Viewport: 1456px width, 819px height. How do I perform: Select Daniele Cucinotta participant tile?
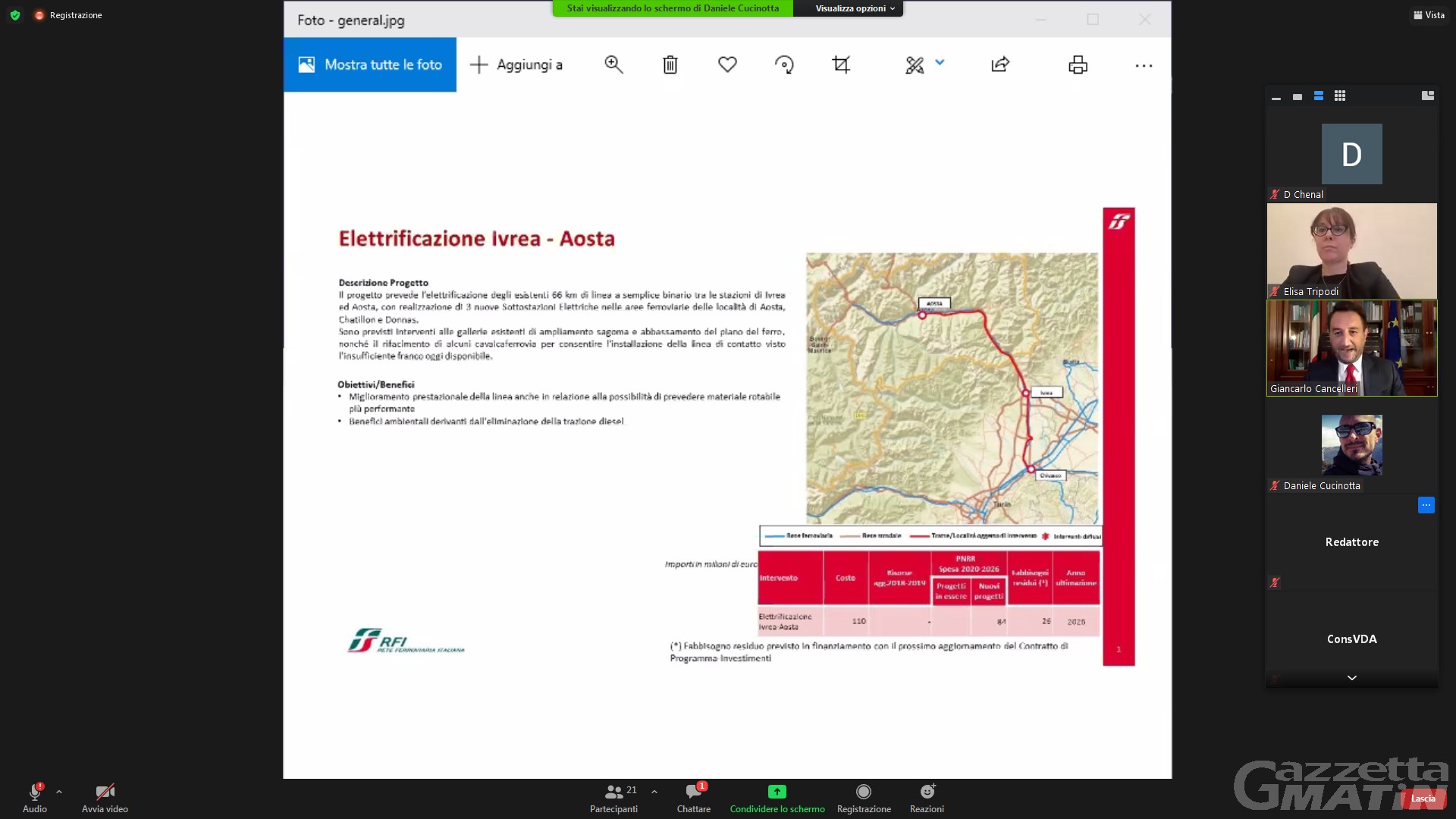click(x=1352, y=445)
